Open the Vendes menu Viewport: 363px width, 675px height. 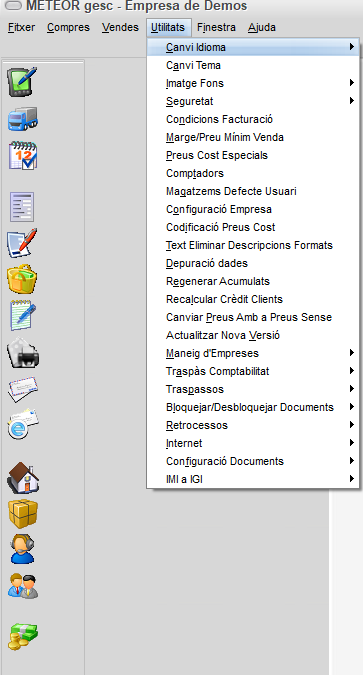[x=120, y=28]
